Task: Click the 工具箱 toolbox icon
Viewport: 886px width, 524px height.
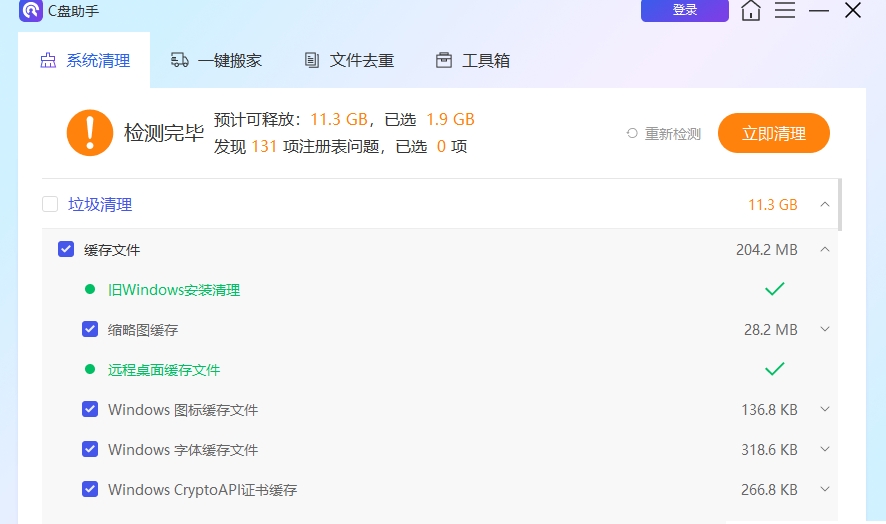Action: [x=444, y=60]
